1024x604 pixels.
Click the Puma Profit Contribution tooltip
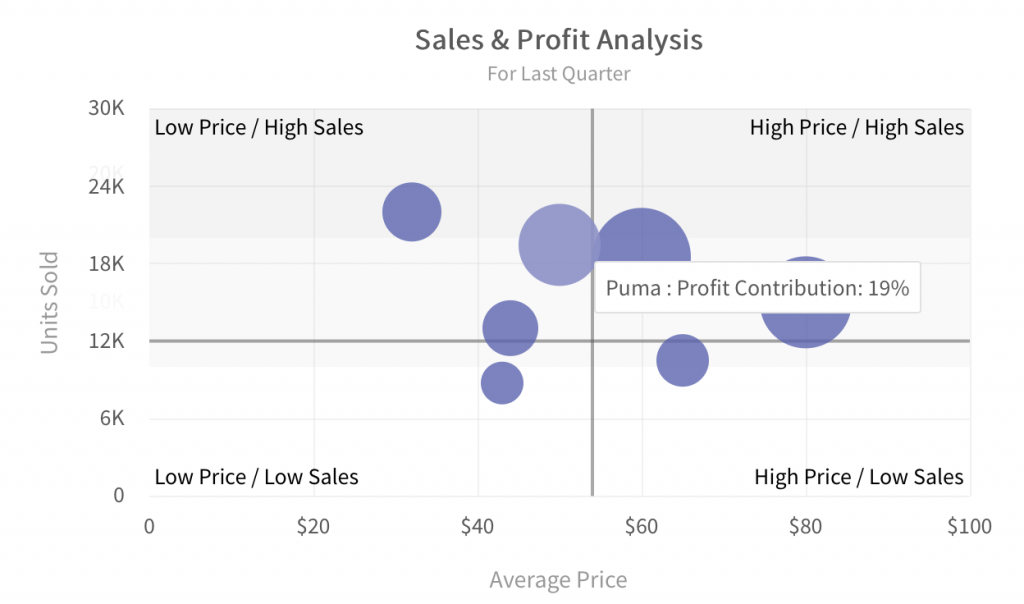point(757,288)
